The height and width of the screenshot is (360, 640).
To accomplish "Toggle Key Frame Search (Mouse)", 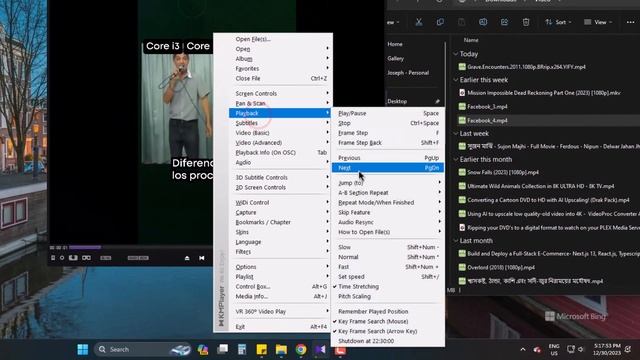I will [388, 321].
